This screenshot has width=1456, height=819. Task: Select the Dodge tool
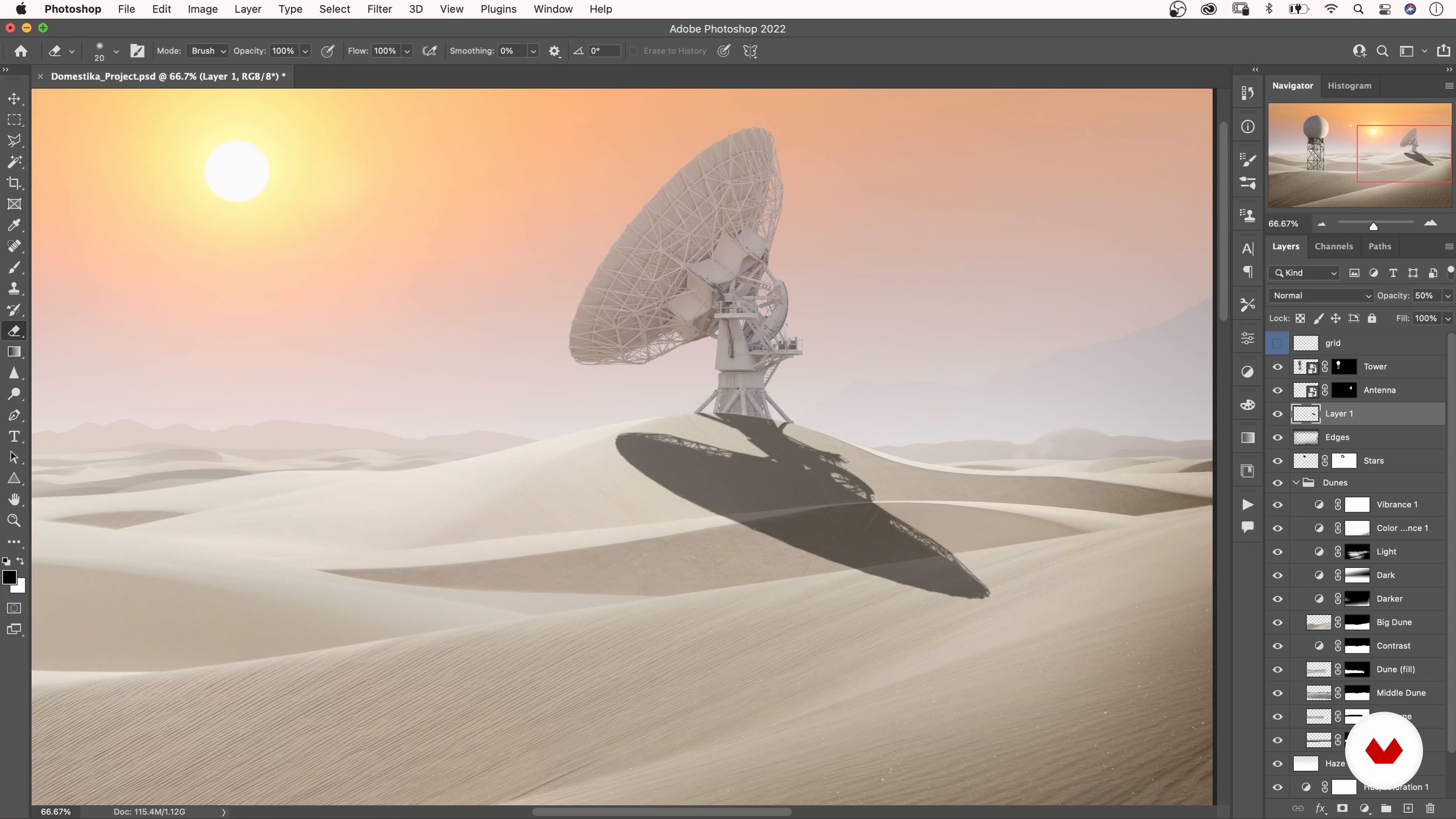pos(14,394)
